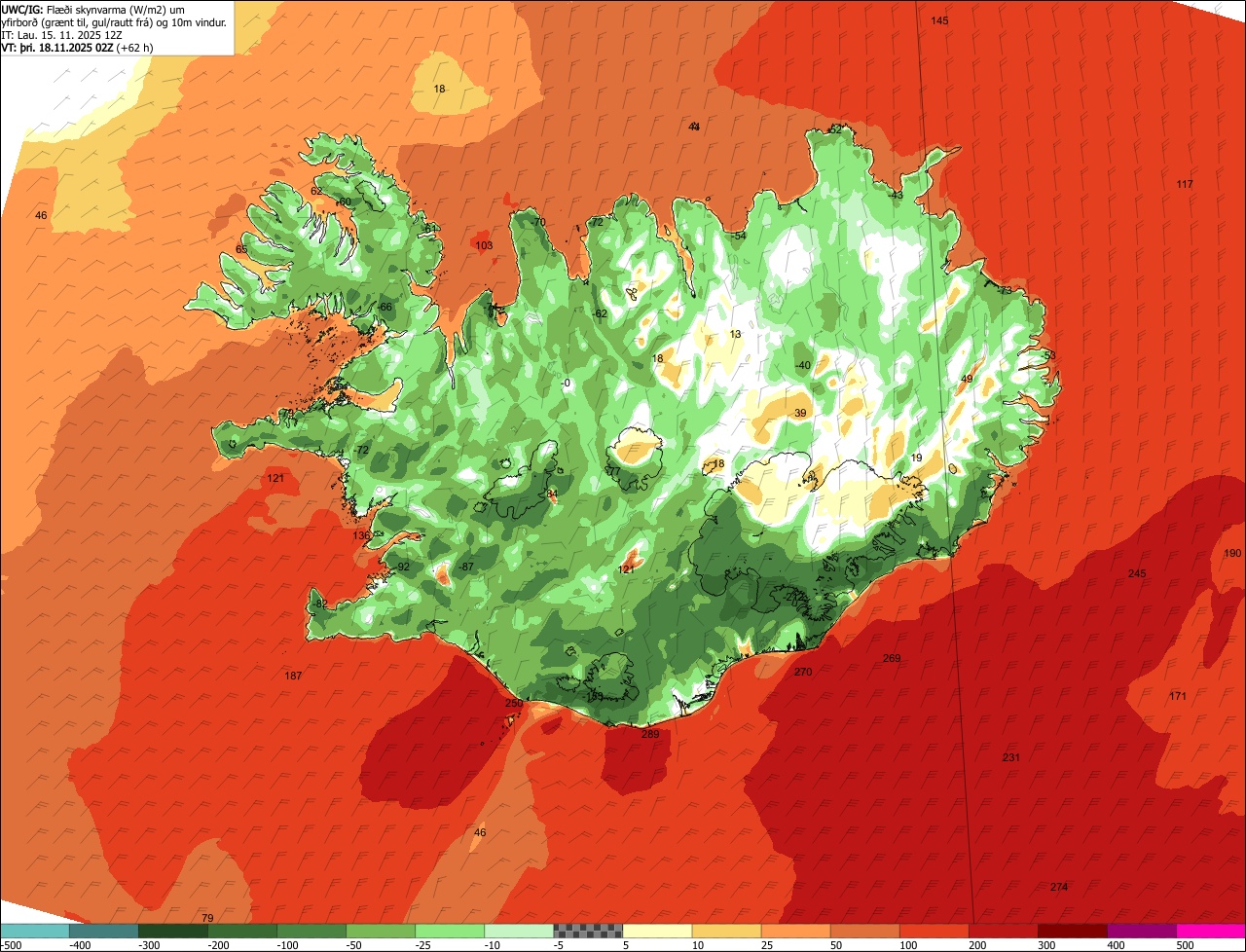This screenshot has width=1246, height=952.
Task: Select the orange 50 to 100 legend swatch
Action: point(864,931)
